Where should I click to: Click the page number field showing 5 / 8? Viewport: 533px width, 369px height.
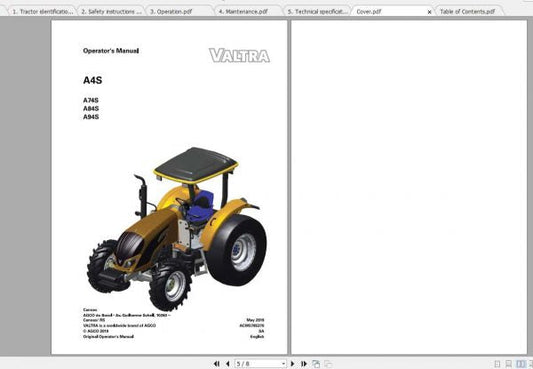(x=260, y=364)
